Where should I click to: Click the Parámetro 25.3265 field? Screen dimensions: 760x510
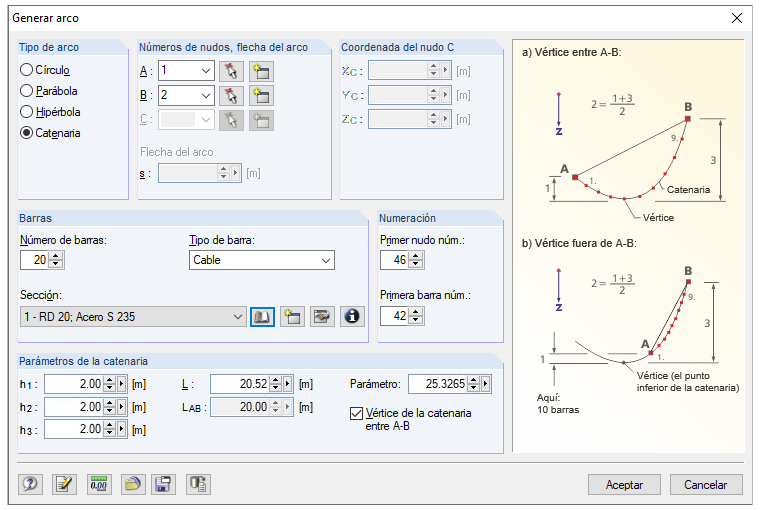[x=438, y=384]
